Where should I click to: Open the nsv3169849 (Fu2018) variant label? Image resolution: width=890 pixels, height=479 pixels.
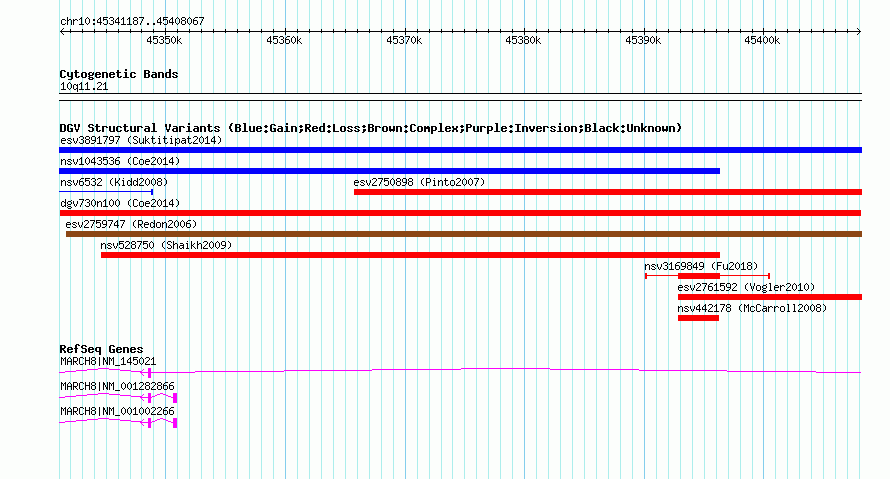[701, 266]
